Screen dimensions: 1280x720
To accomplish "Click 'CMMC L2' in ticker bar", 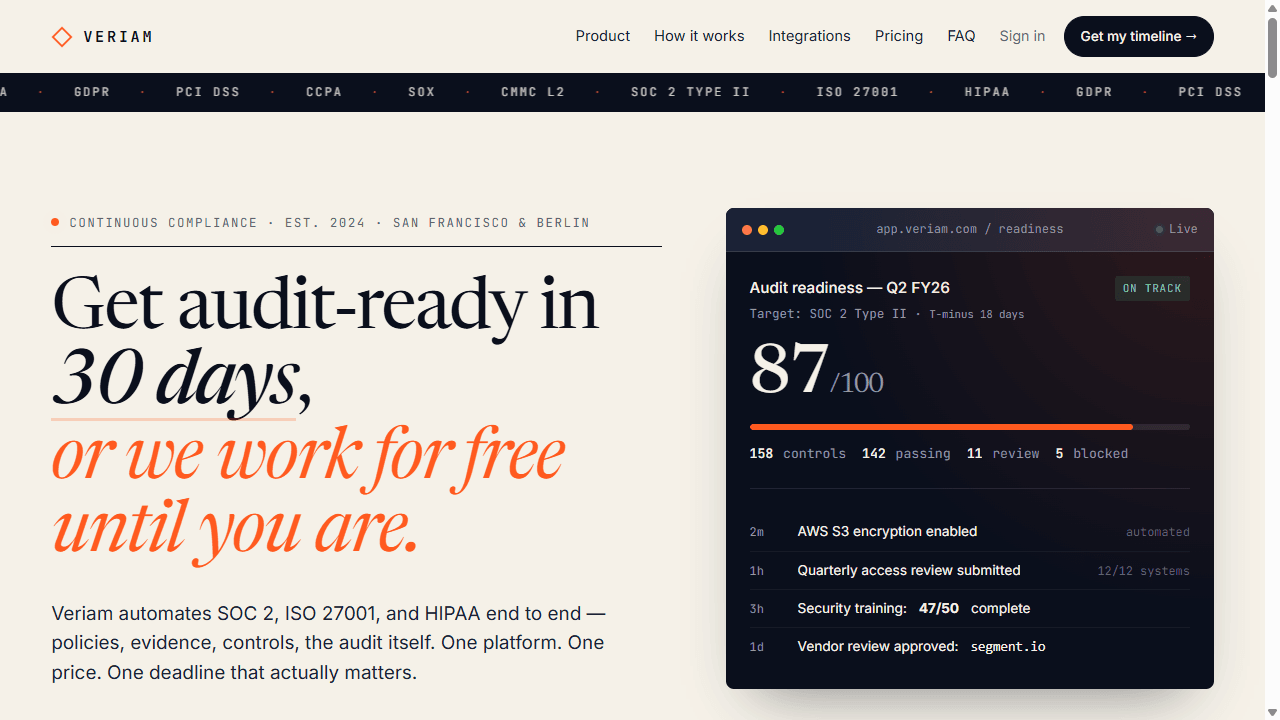I will 533,92.
